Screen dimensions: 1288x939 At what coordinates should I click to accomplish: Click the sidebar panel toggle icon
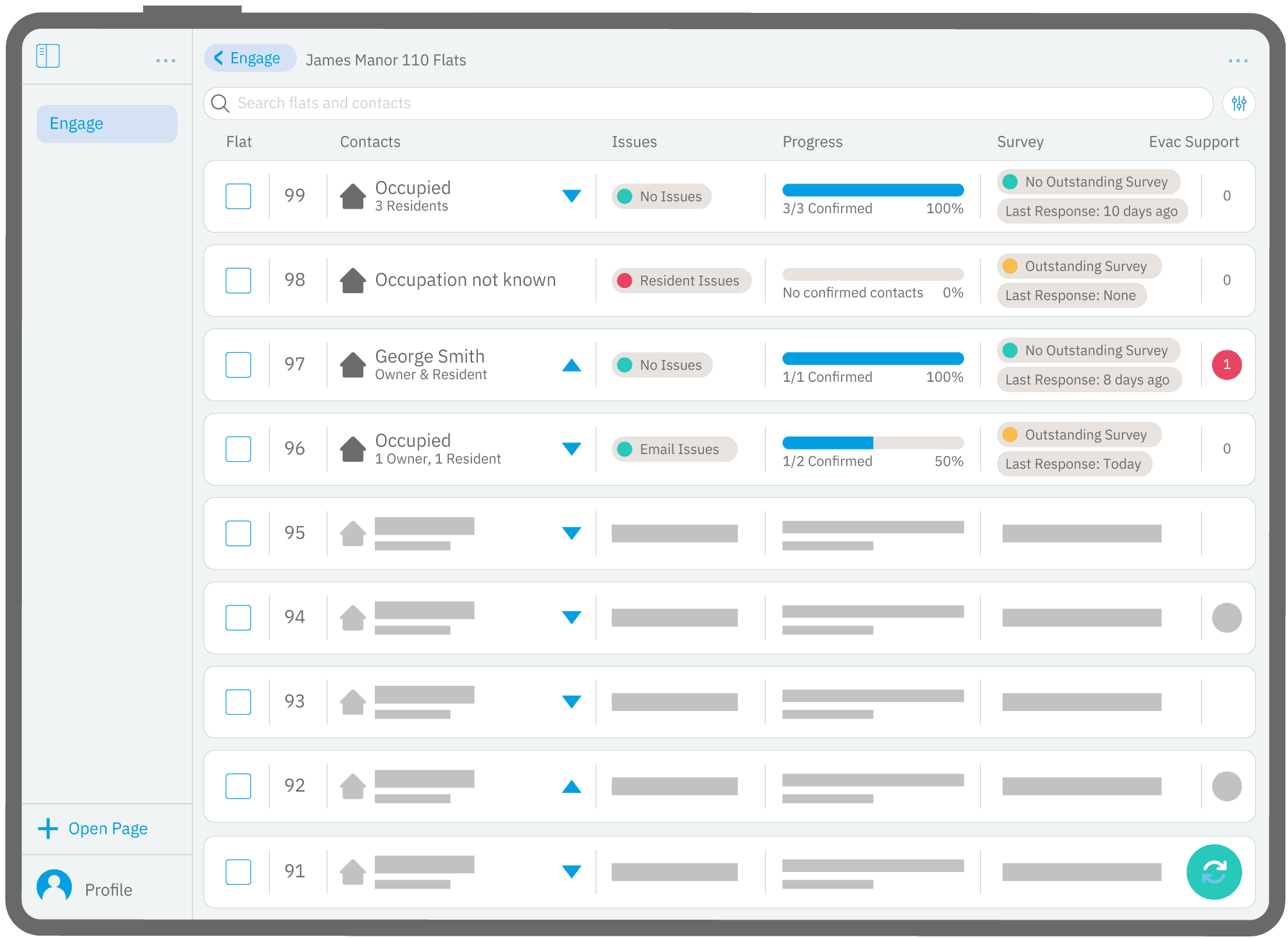point(48,56)
